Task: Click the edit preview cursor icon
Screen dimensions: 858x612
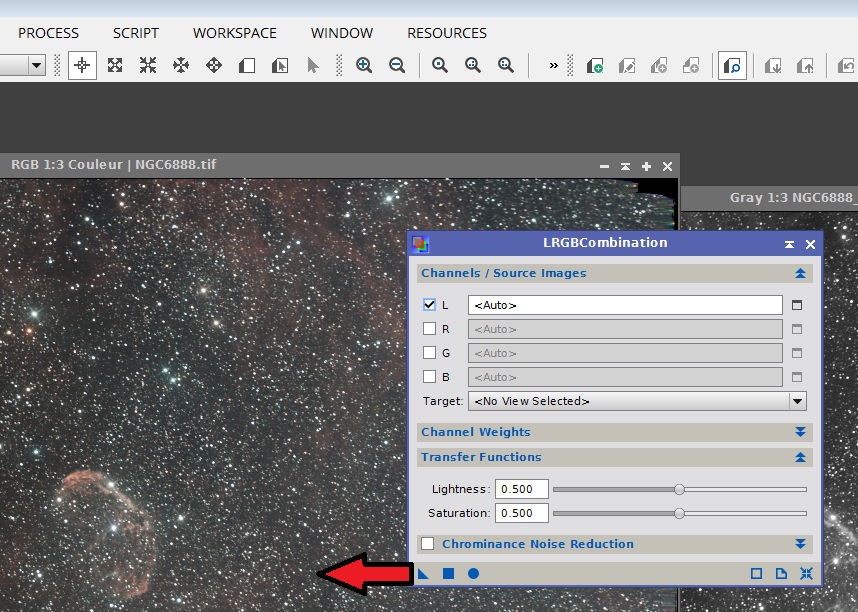Action: (280, 66)
